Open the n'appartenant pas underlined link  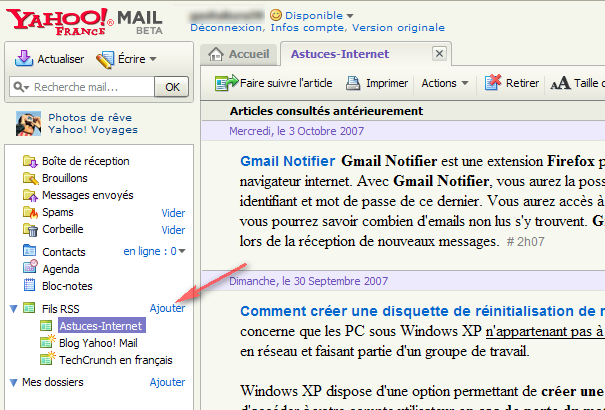(544, 331)
